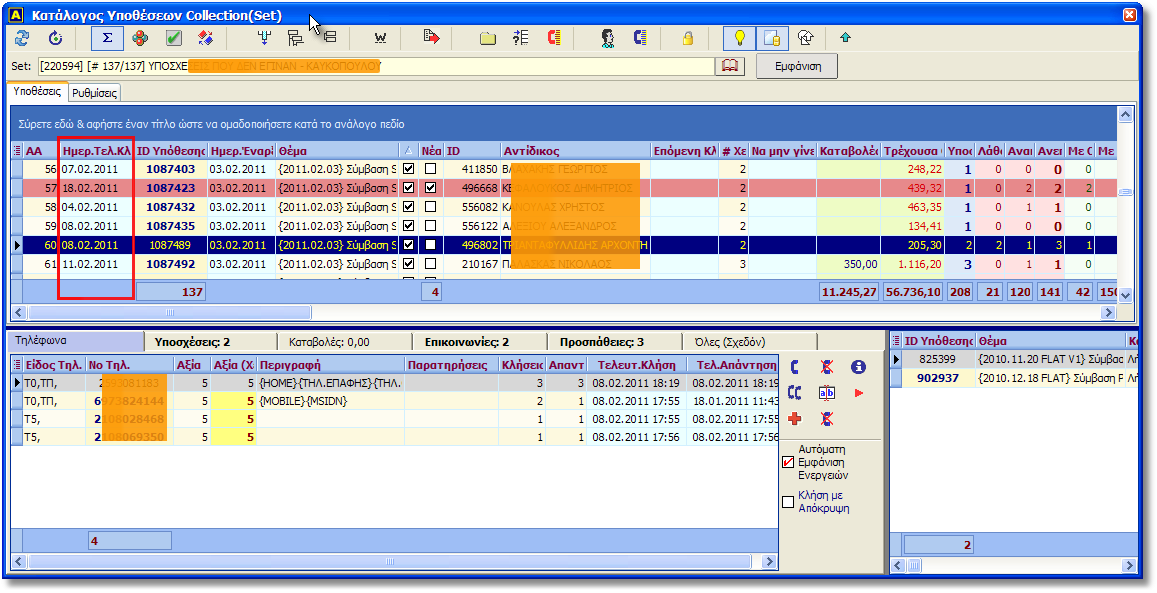Sort phones by the Είδος Τηλ. header
Screen dimensions: 1157x593
(x=54, y=364)
